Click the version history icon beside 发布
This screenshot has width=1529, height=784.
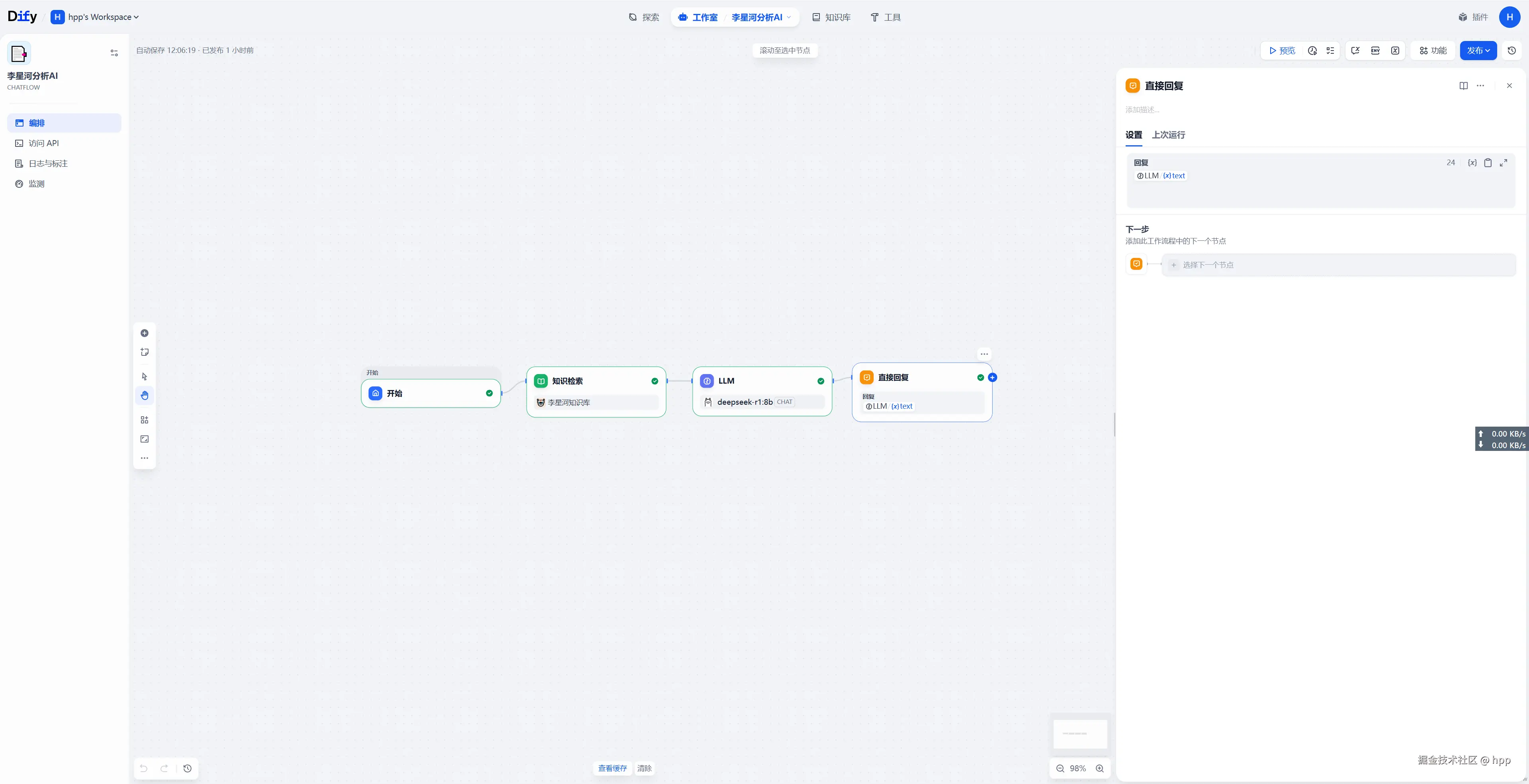tap(1511, 51)
